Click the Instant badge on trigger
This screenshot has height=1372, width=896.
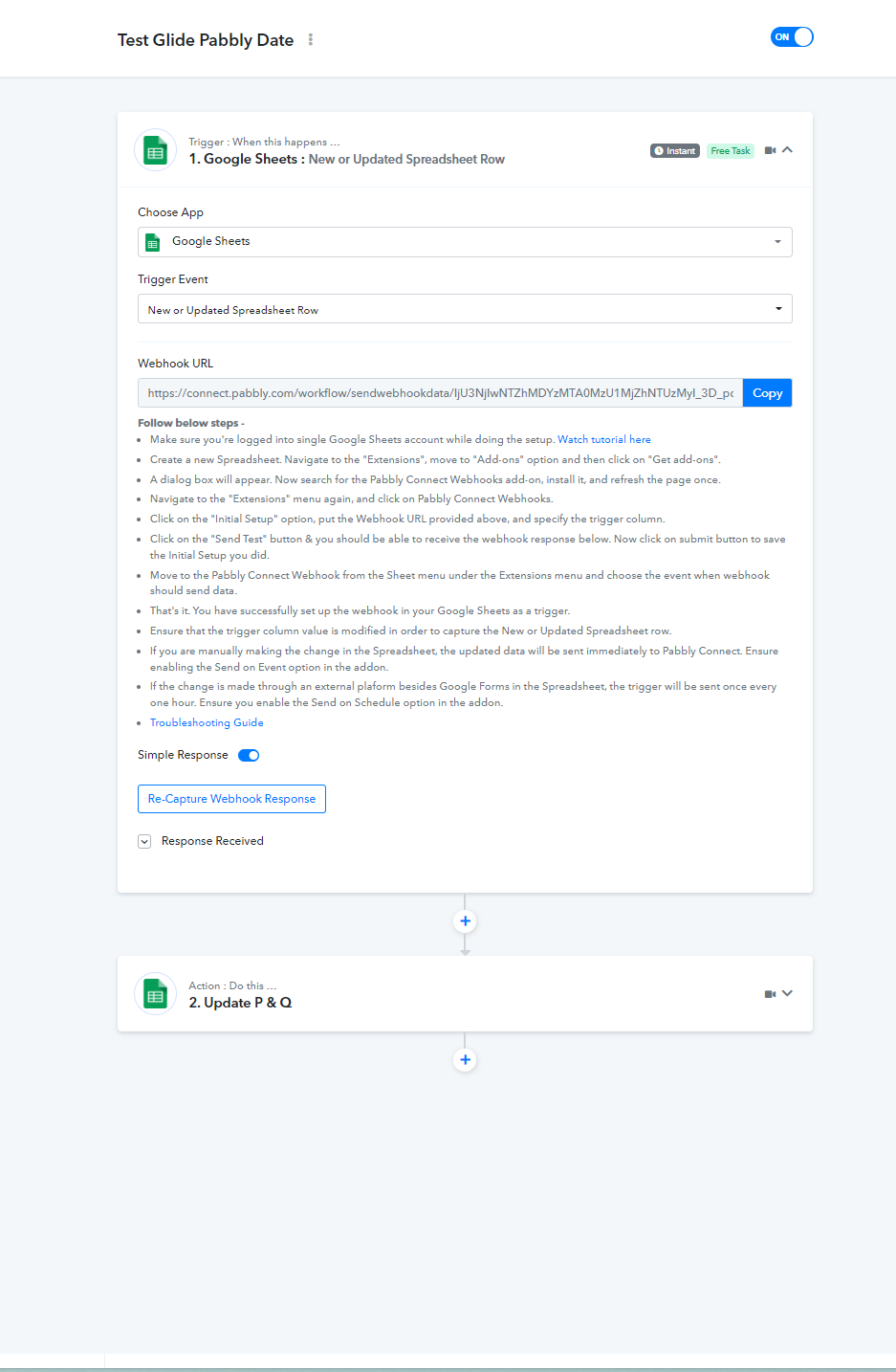tap(675, 151)
